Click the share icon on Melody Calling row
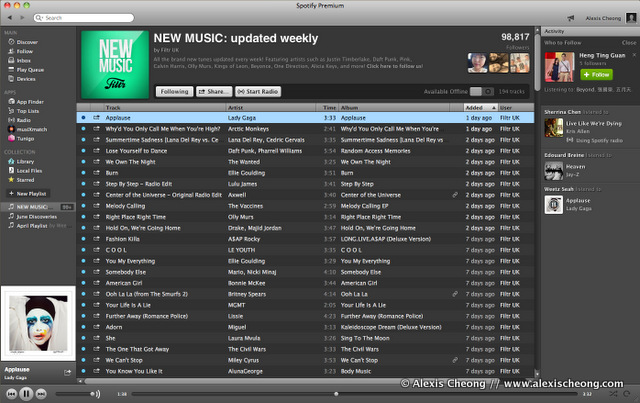 click(x=96, y=206)
